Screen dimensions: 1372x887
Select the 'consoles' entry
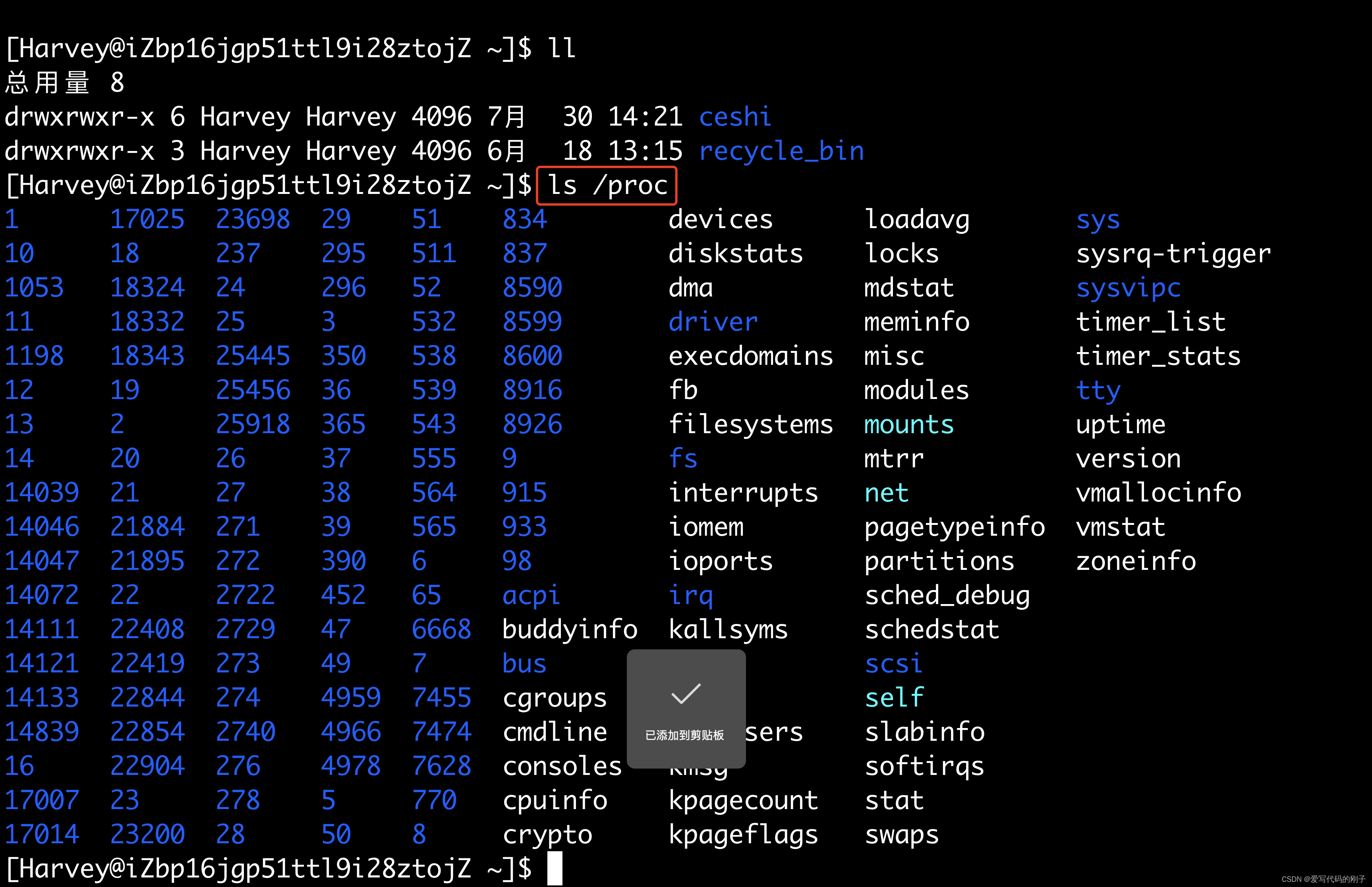pos(562,766)
